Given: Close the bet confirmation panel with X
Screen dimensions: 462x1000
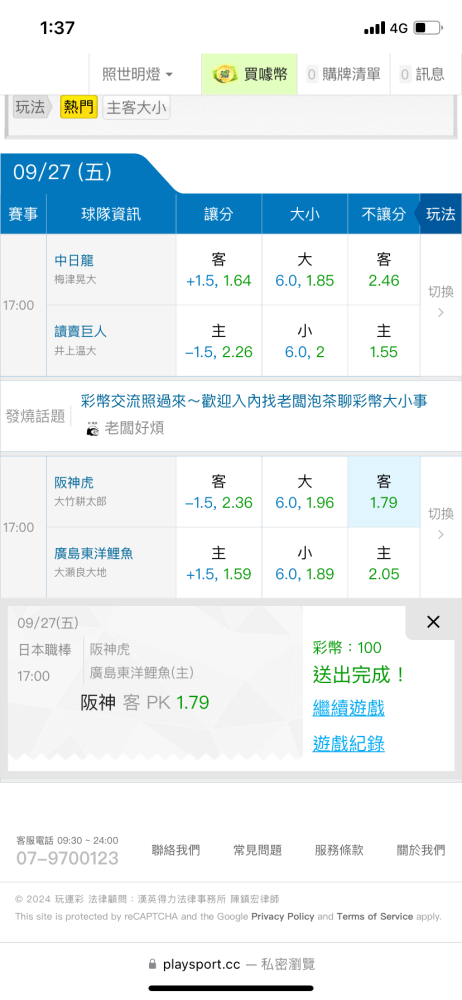Looking at the screenshot, I should 433,622.
